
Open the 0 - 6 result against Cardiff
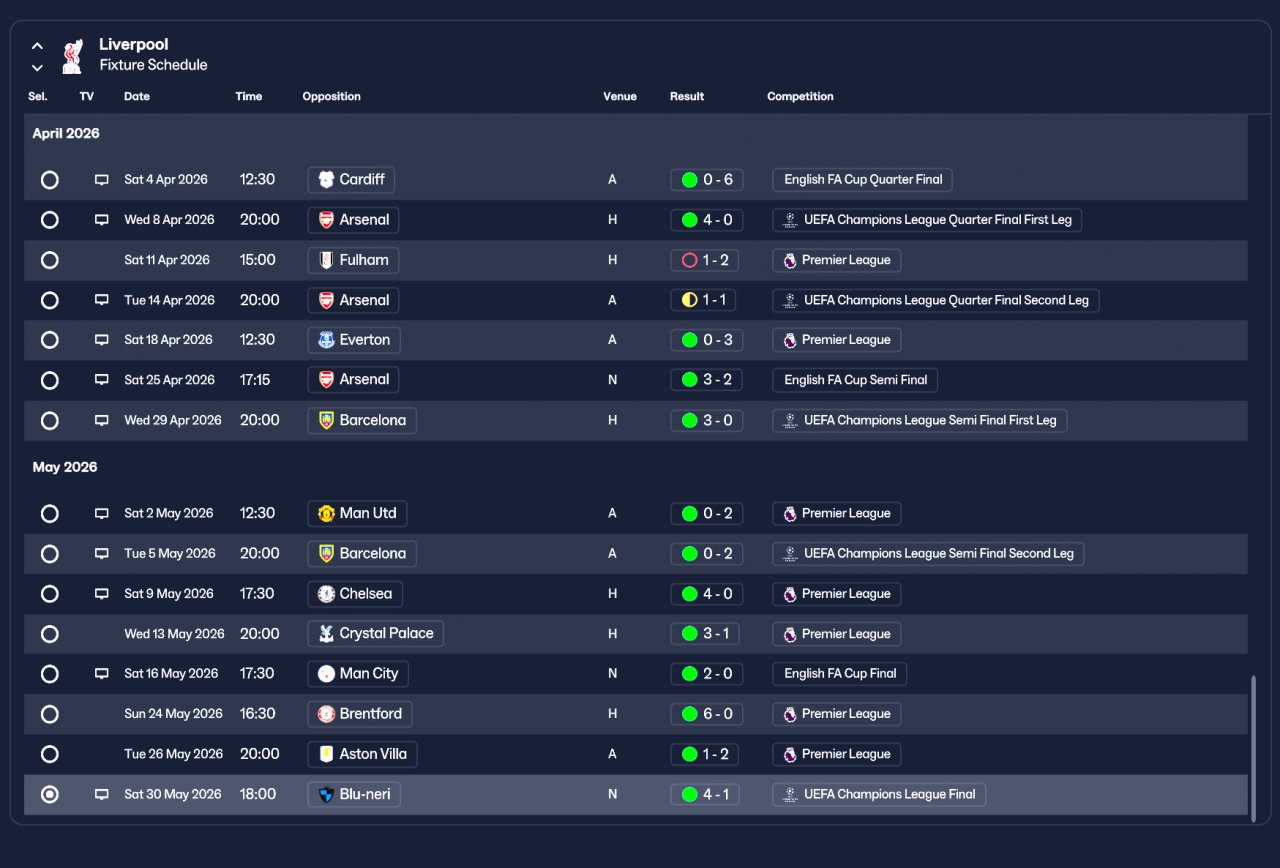click(706, 180)
